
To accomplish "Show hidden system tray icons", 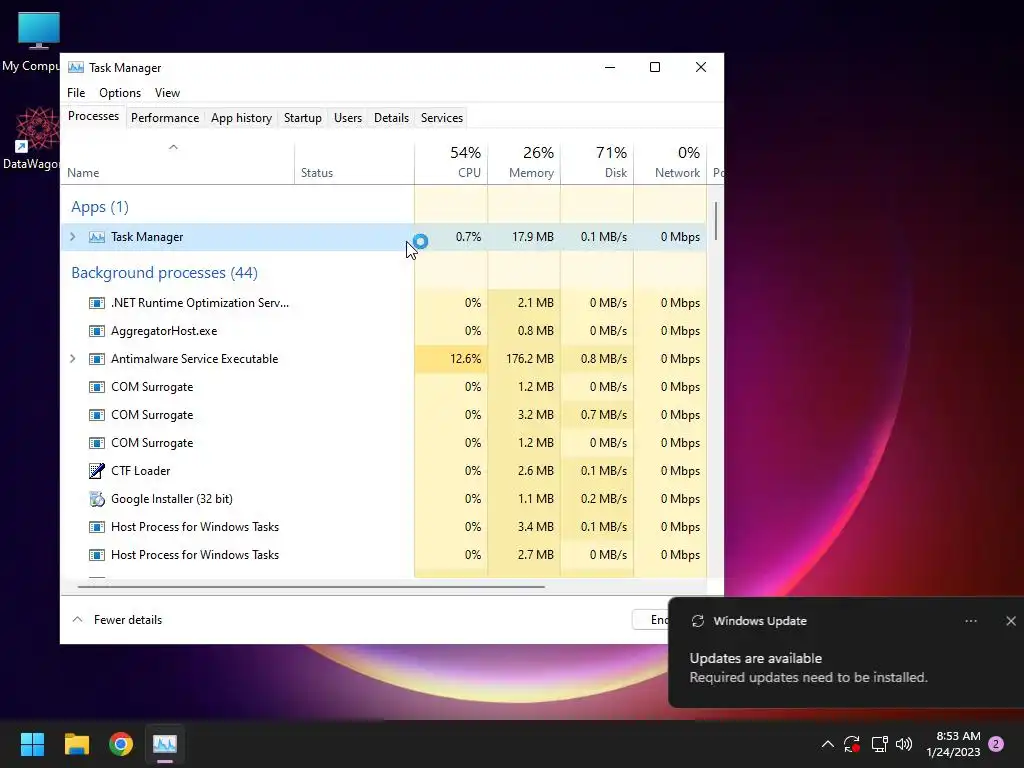I will point(827,744).
